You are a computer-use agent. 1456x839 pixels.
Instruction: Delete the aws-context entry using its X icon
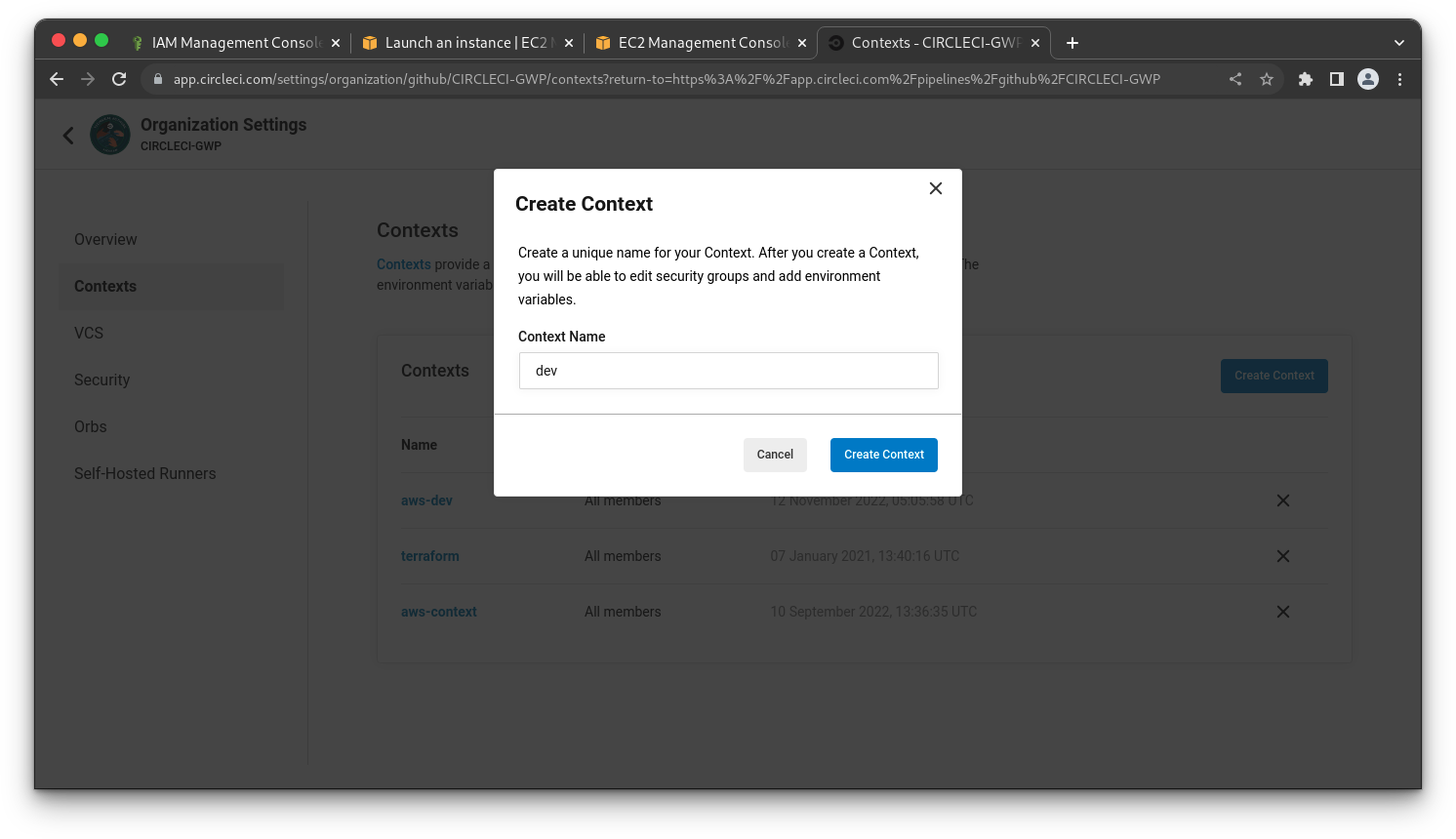pos(1282,612)
